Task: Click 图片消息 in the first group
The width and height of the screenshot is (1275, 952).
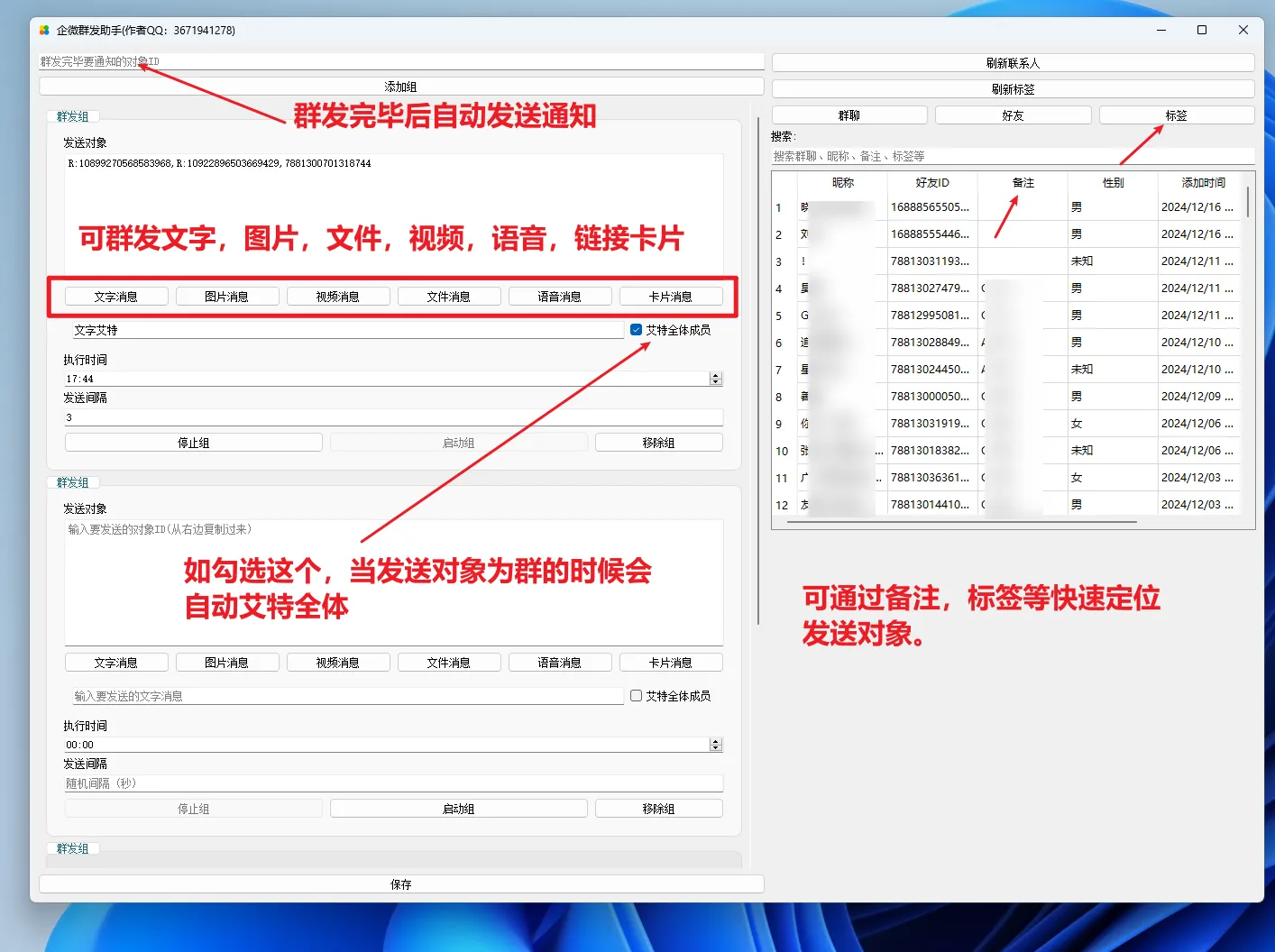Action: pyautogui.click(x=226, y=297)
